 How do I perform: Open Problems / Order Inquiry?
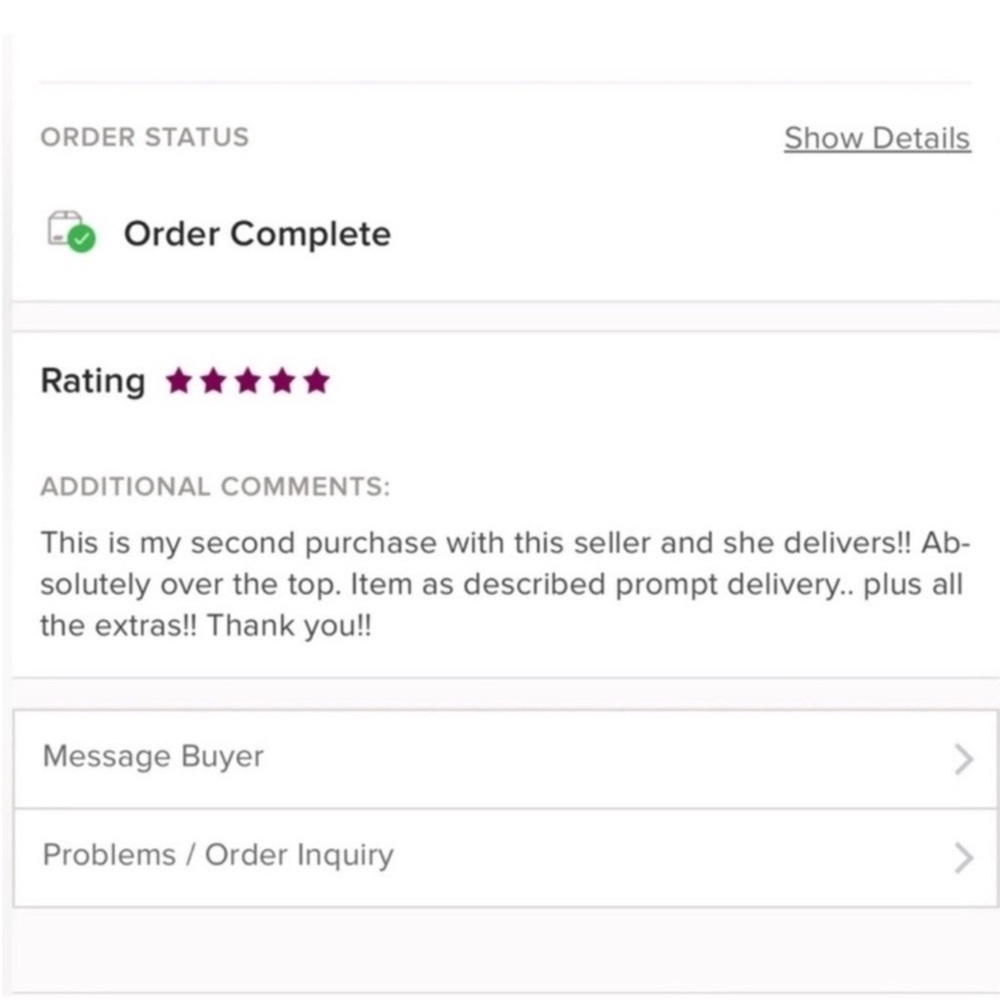coord(218,855)
